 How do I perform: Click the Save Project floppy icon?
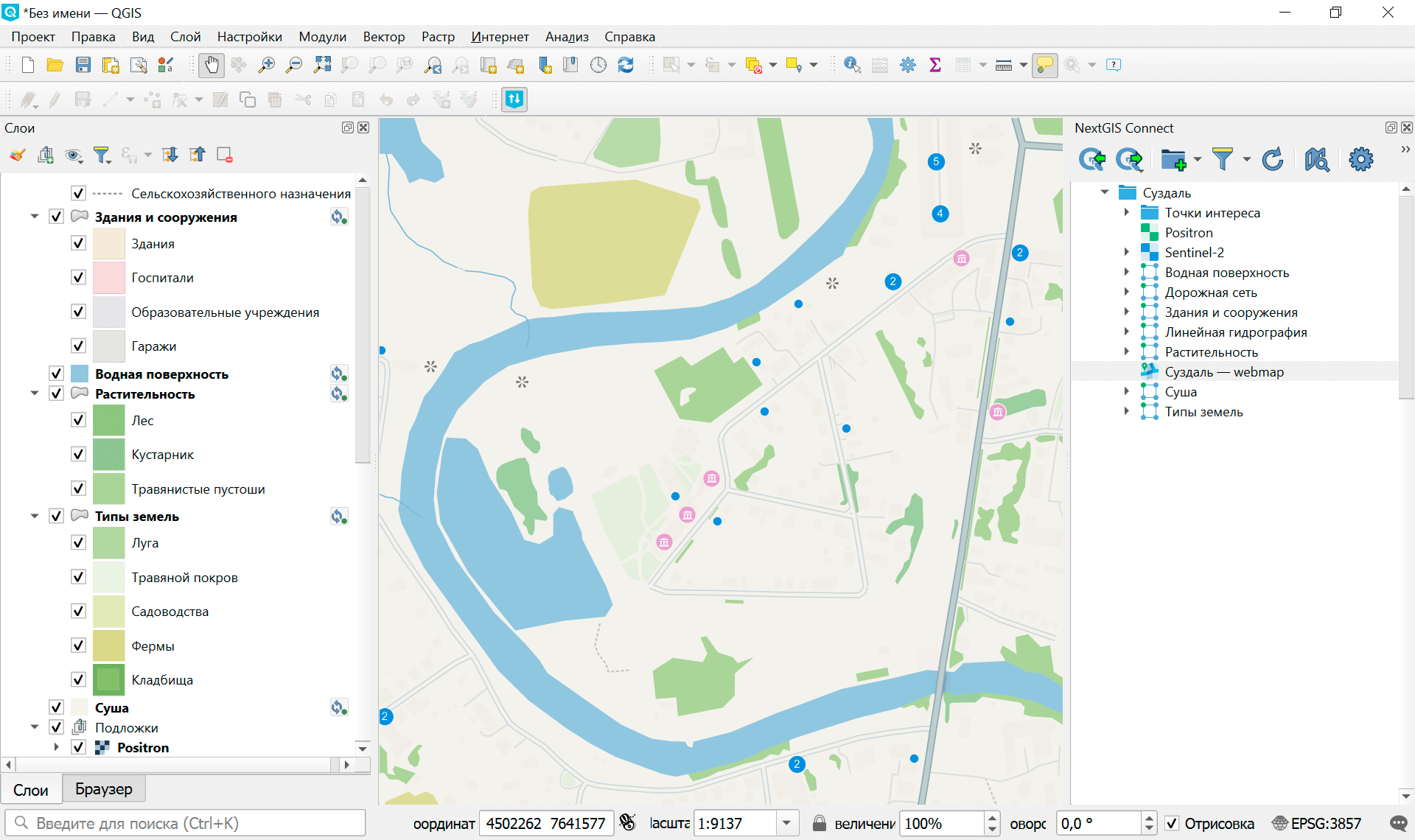83,66
